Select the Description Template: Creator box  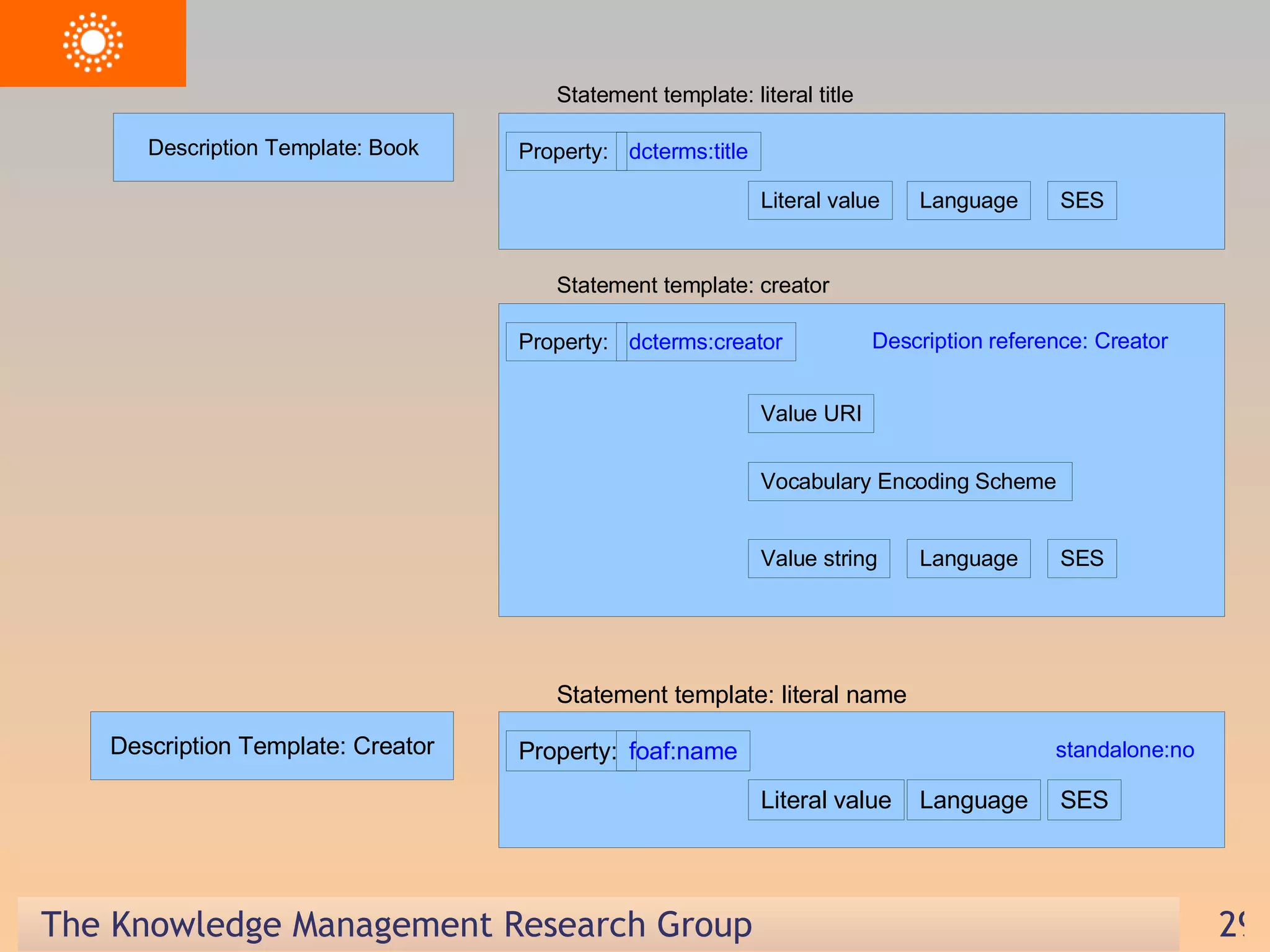point(272,746)
